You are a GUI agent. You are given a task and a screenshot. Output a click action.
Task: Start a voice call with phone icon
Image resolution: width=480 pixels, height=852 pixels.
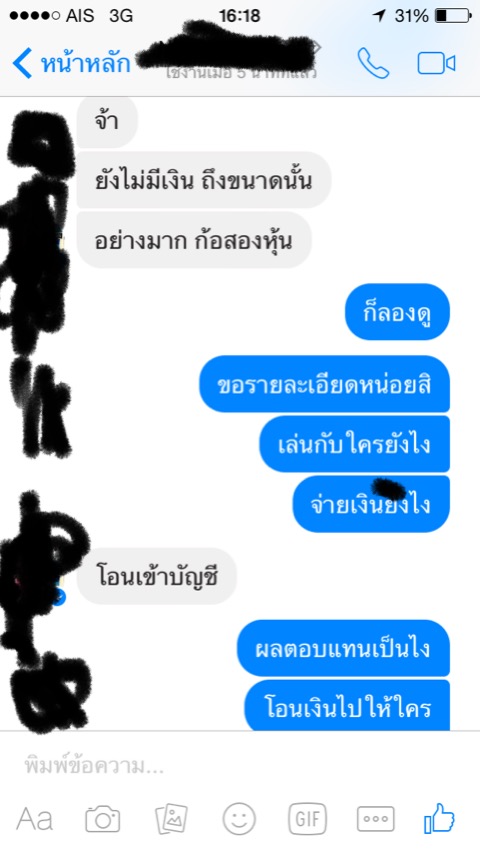373,64
